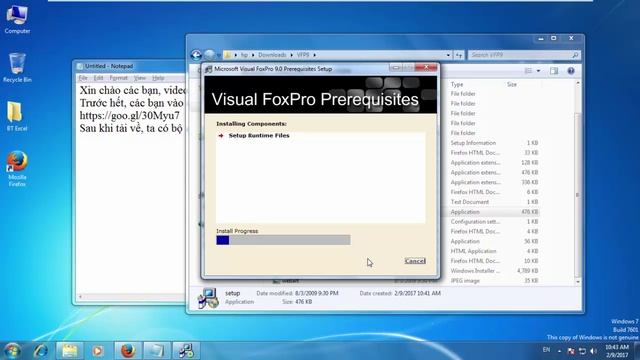Open the Recycle Bin desktop icon
The image size is (640, 360).
point(17,67)
